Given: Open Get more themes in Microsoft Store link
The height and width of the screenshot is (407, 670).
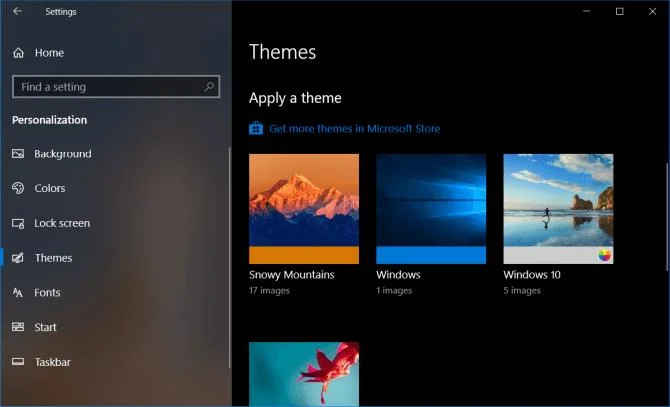Looking at the screenshot, I should [x=355, y=129].
